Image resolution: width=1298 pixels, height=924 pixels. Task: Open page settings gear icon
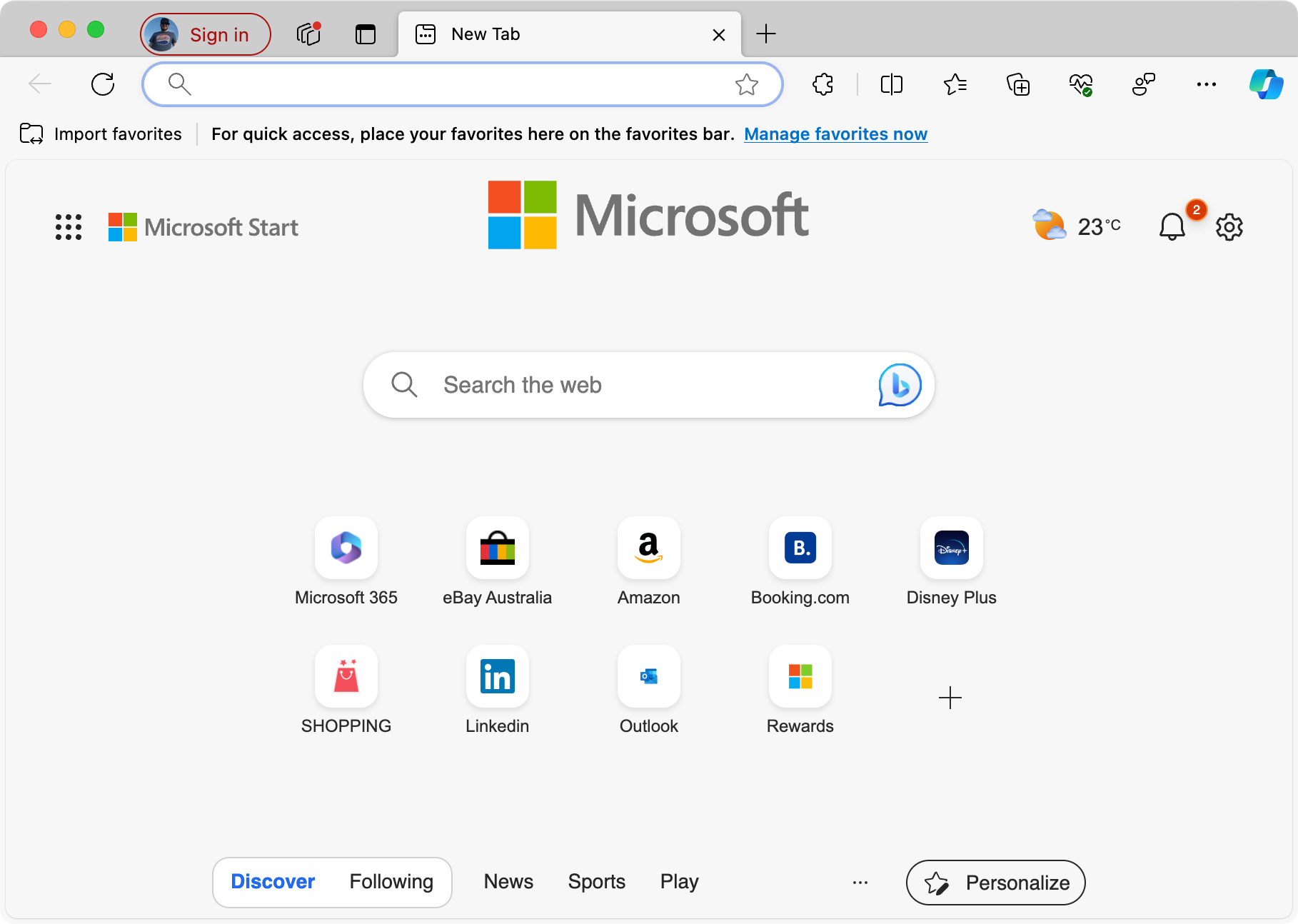click(x=1229, y=227)
